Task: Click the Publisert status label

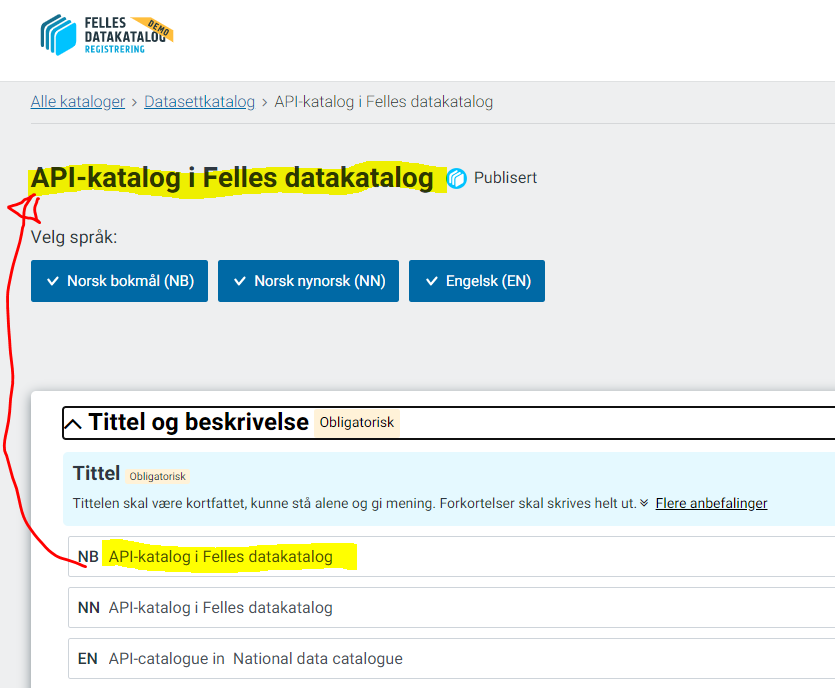Action: [505, 177]
